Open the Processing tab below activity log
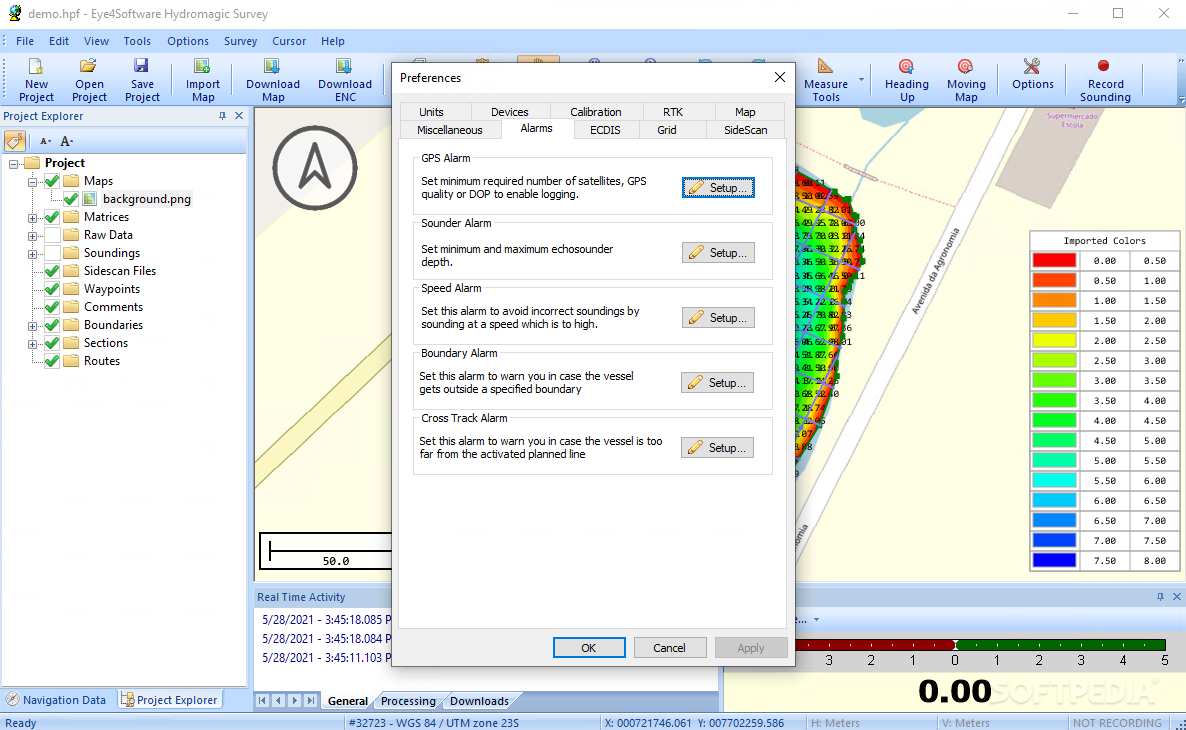Viewport: 1186px width, 730px height. point(408,701)
